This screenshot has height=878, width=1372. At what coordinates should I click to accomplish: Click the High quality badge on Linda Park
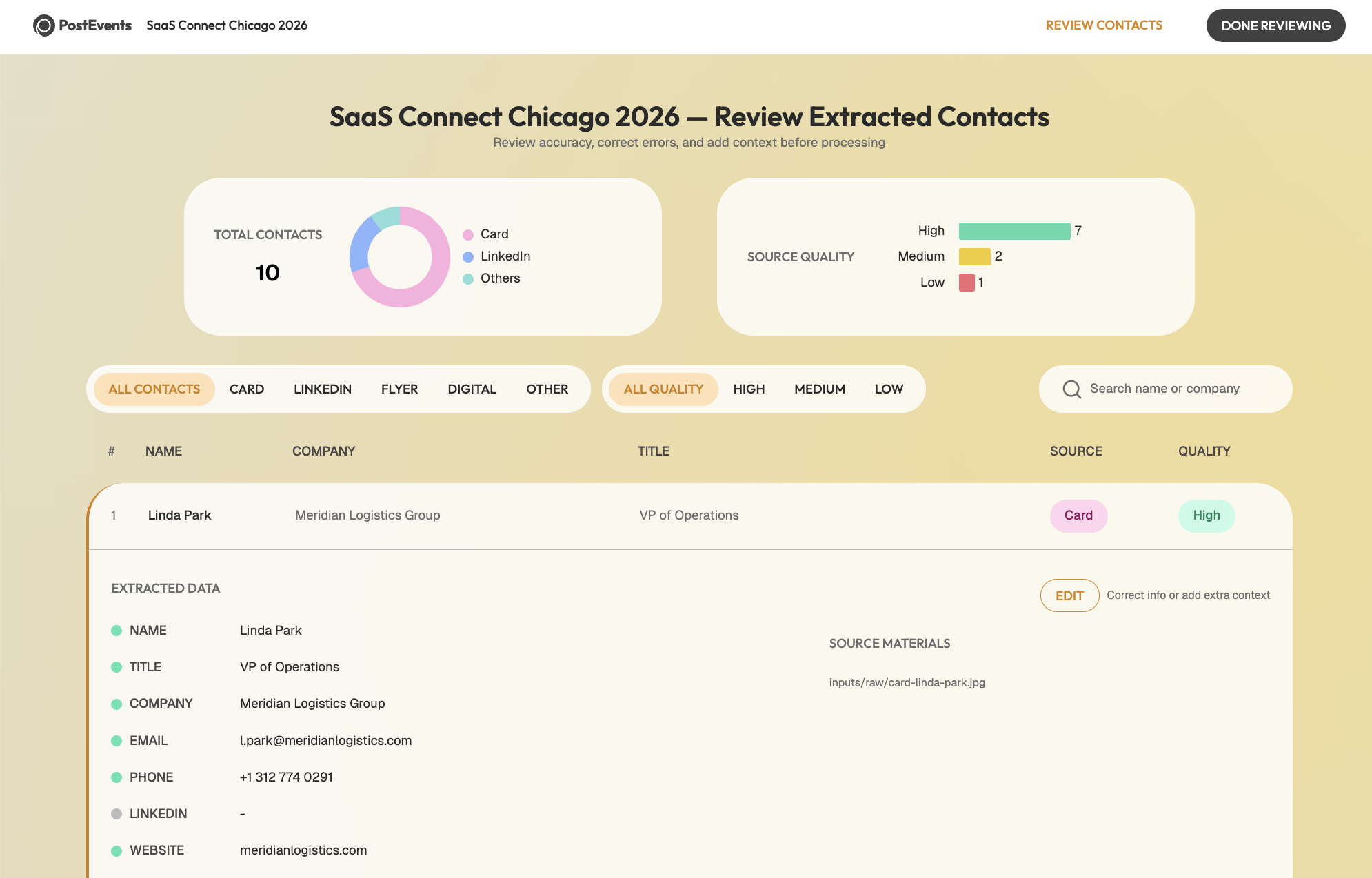(1206, 515)
